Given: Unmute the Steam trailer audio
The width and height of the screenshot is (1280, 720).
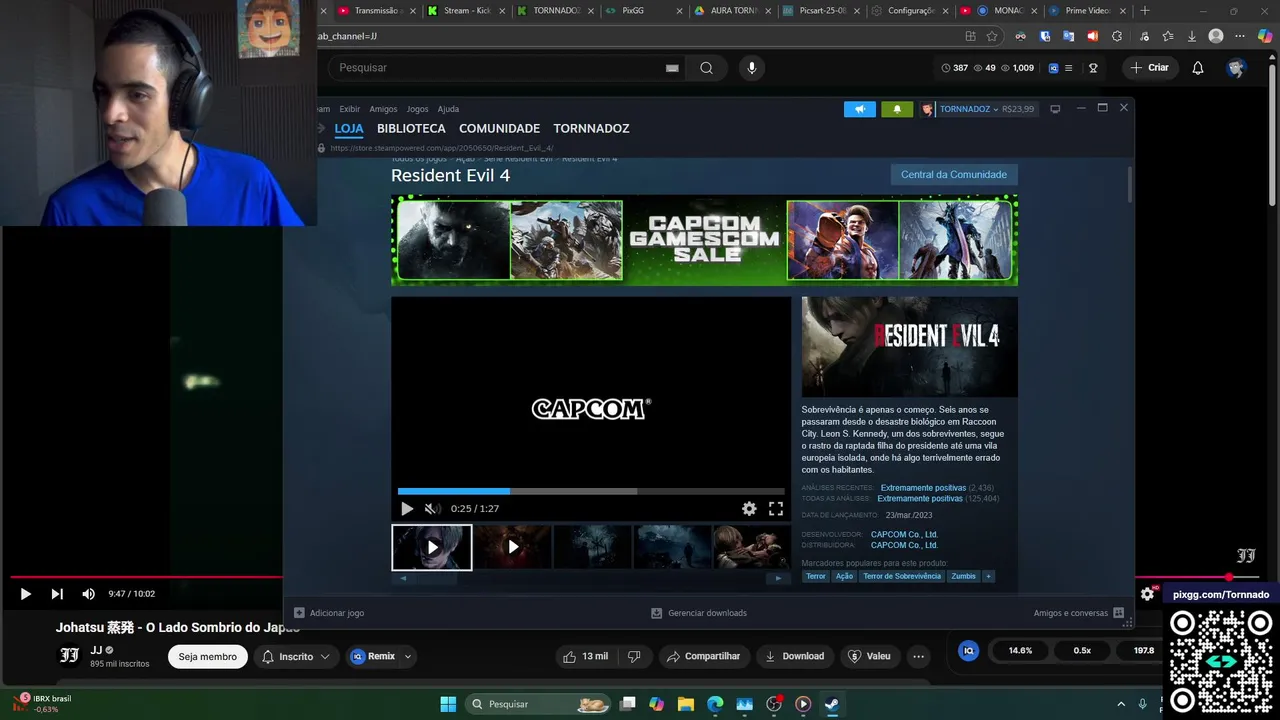Looking at the screenshot, I should click(431, 508).
